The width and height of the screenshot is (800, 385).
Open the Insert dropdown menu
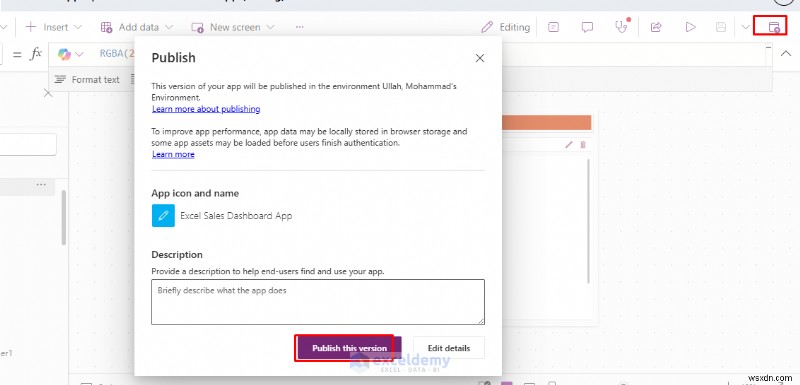coord(53,27)
